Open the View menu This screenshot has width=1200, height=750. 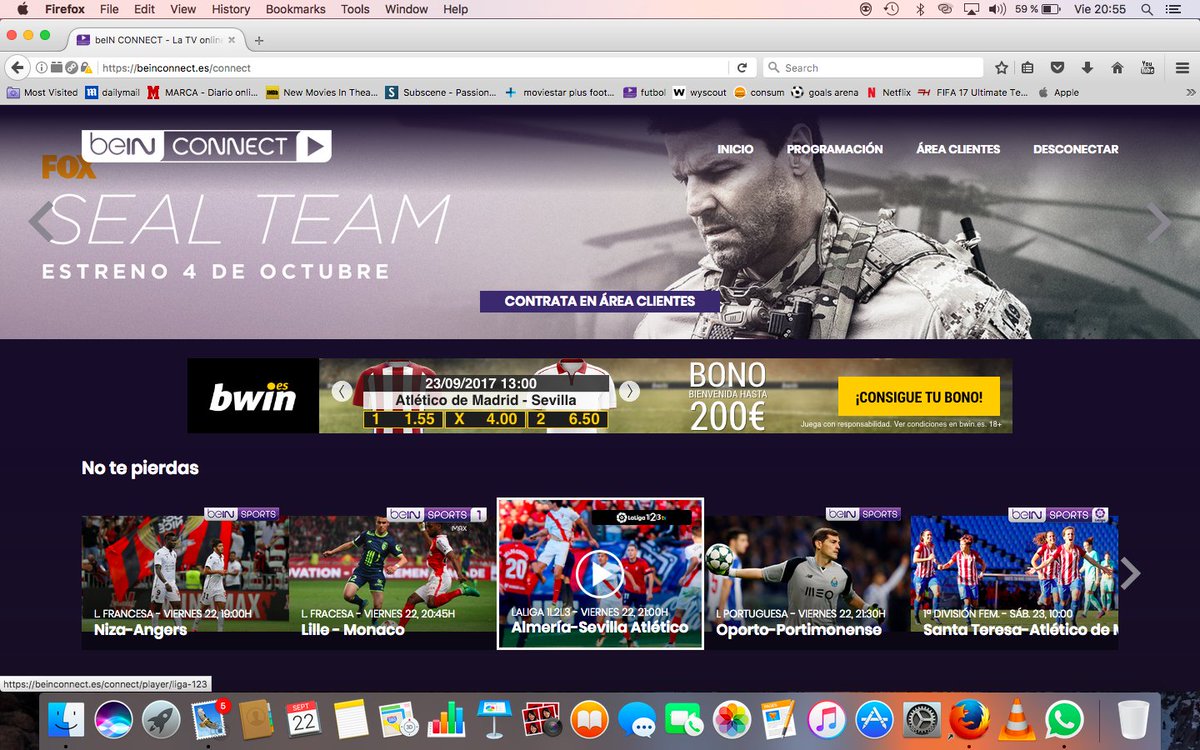[183, 9]
